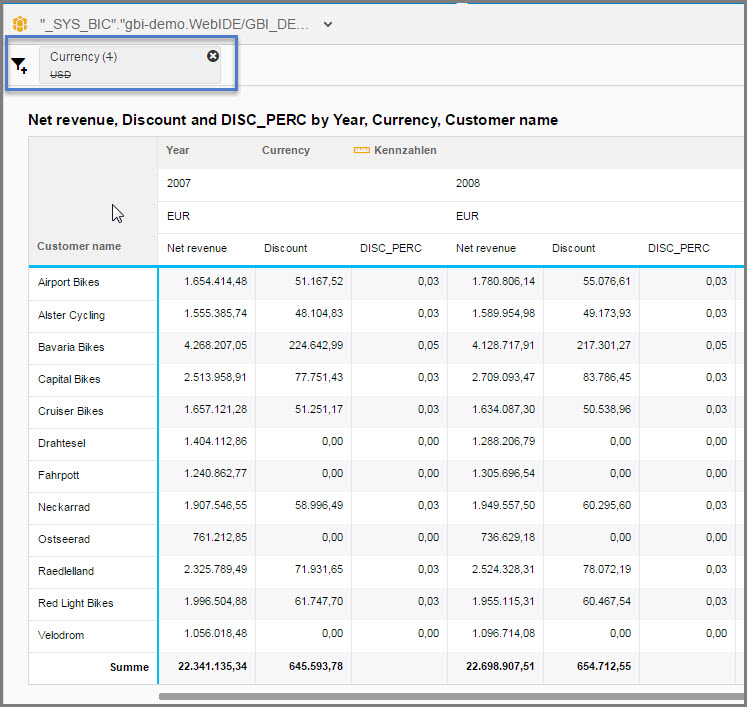Viewport: 747px width, 707px height.
Task: Select the Airport Bikes row
Action: [69, 283]
